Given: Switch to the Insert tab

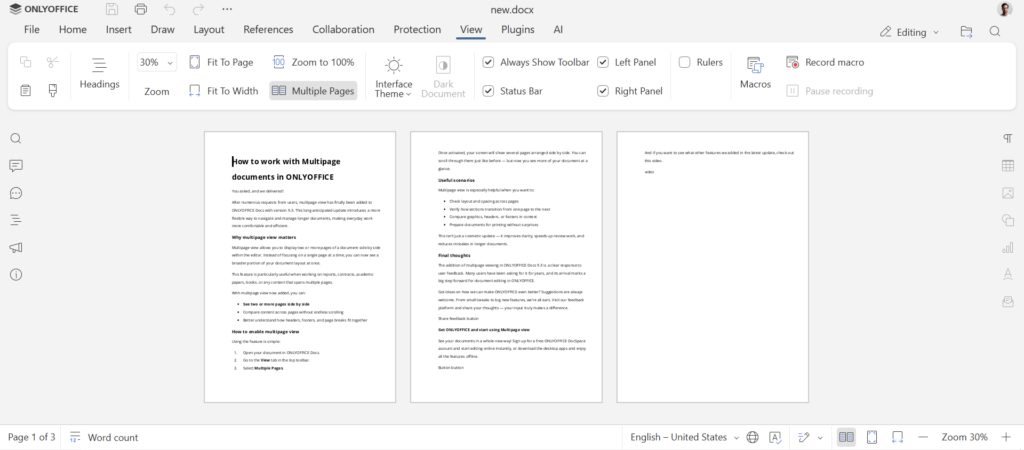Looking at the screenshot, I should click(x=119, y=29).
